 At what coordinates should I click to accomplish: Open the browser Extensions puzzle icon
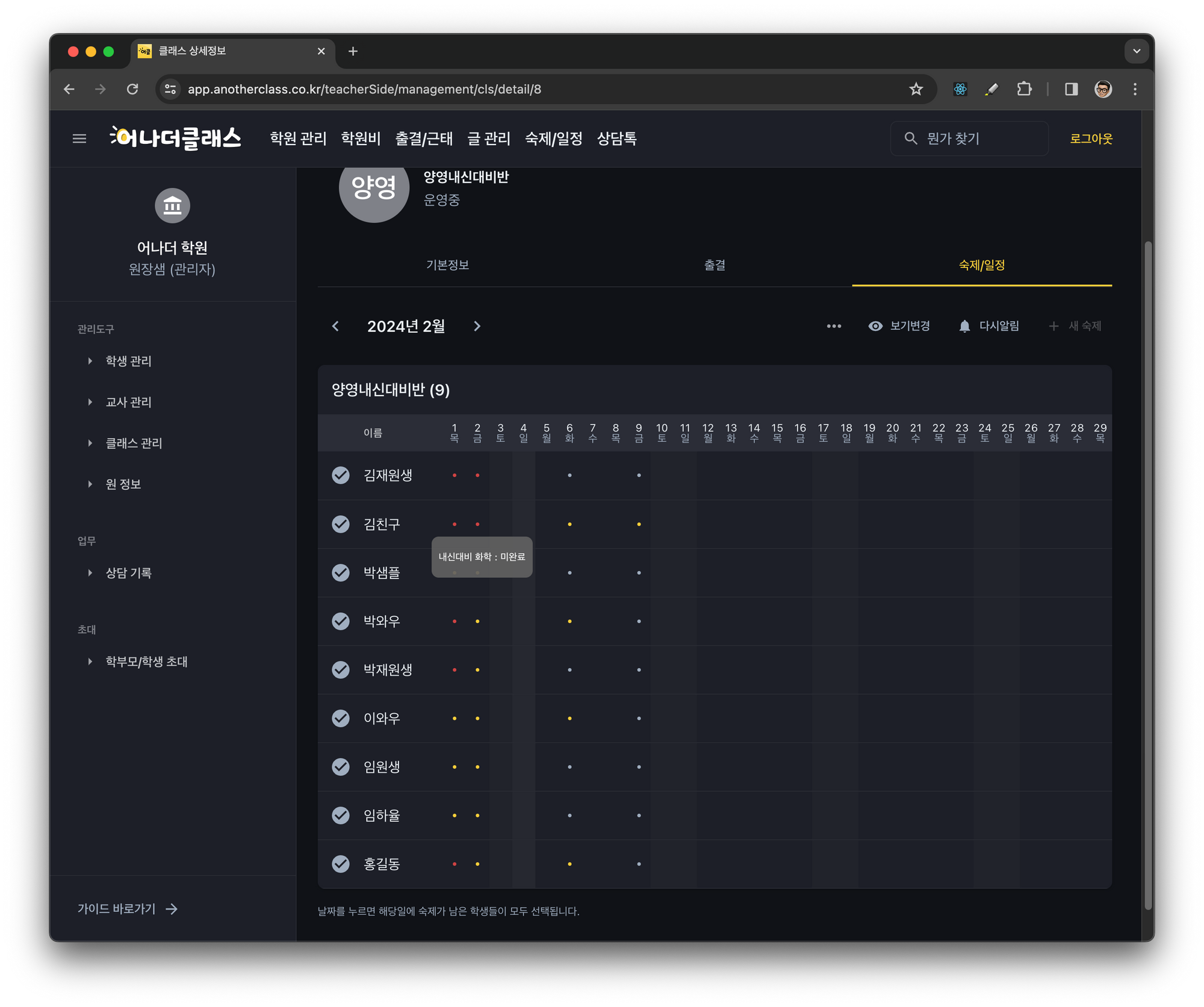tap(1024, 89)
